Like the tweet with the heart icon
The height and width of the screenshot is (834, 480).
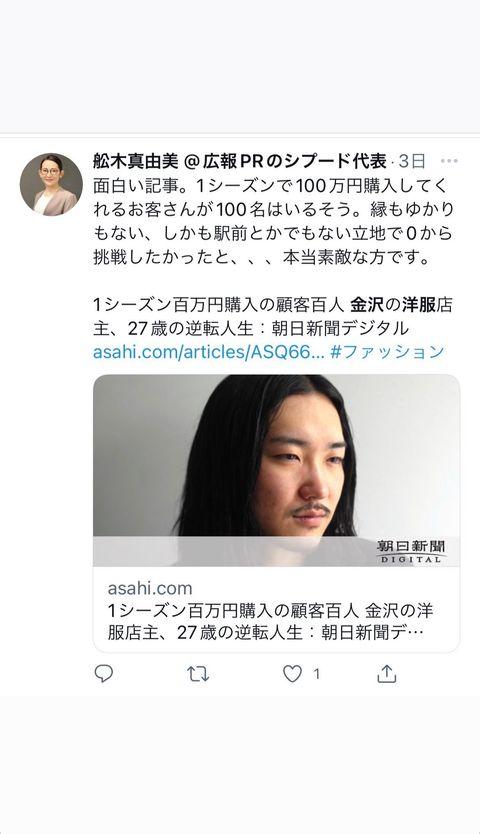(x=292, y=674)
